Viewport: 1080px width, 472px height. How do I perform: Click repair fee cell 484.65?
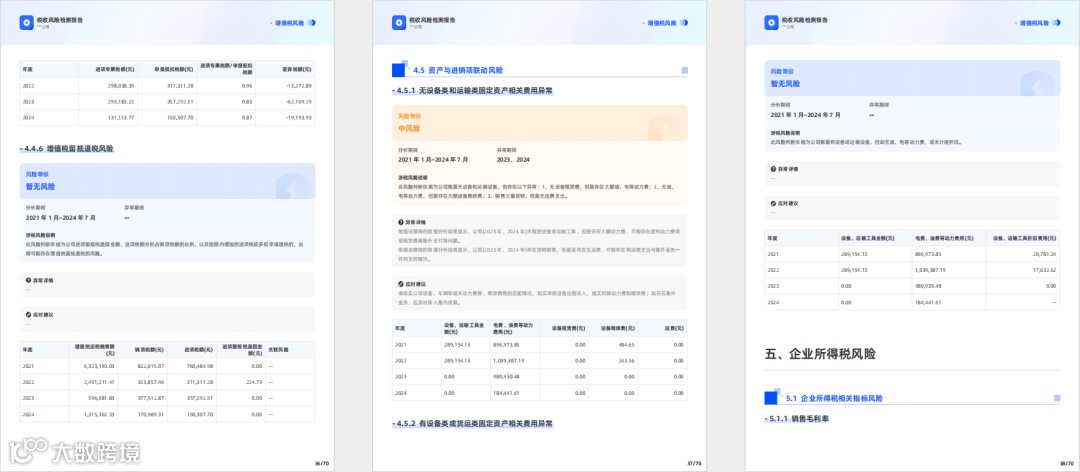(x=626, y=345)
